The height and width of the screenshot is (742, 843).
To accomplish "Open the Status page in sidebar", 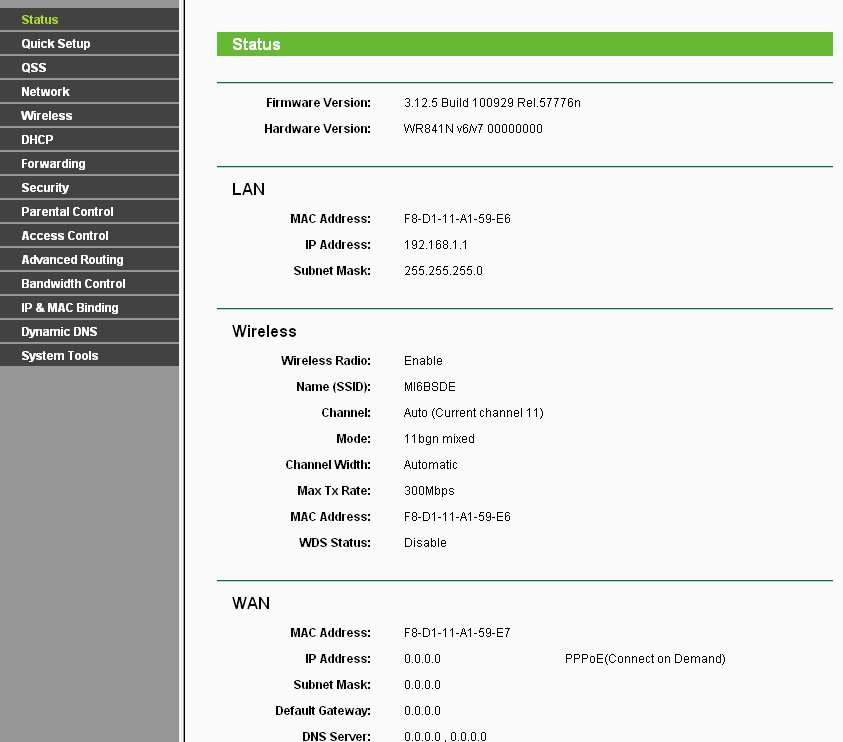I will [40, 19].
